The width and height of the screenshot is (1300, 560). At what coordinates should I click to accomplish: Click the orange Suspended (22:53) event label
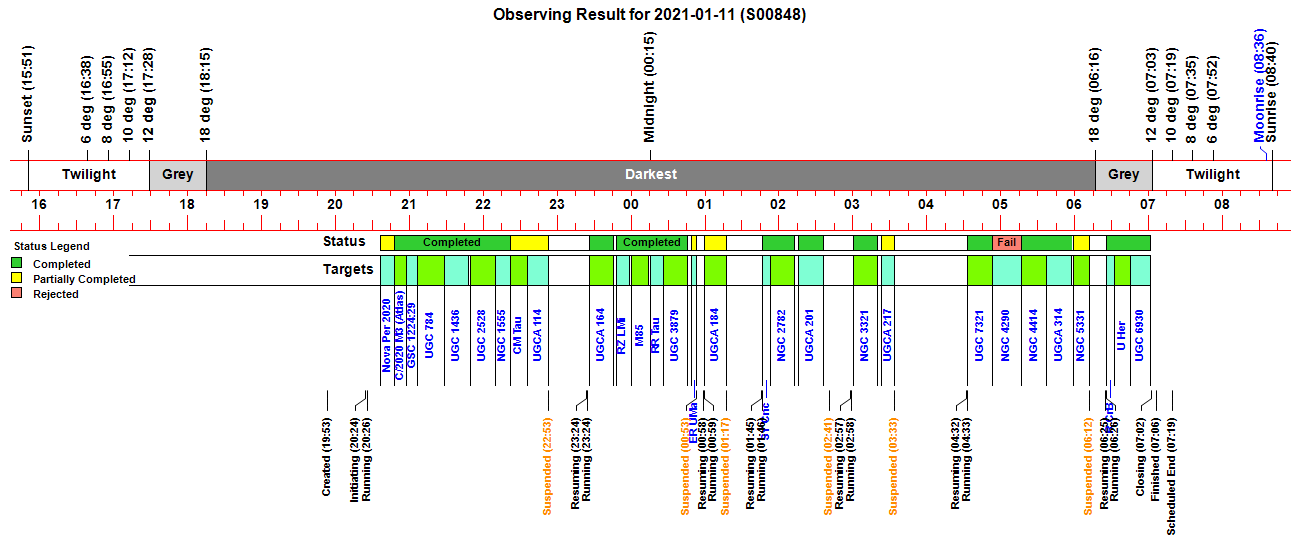click(x=548, y=465)
